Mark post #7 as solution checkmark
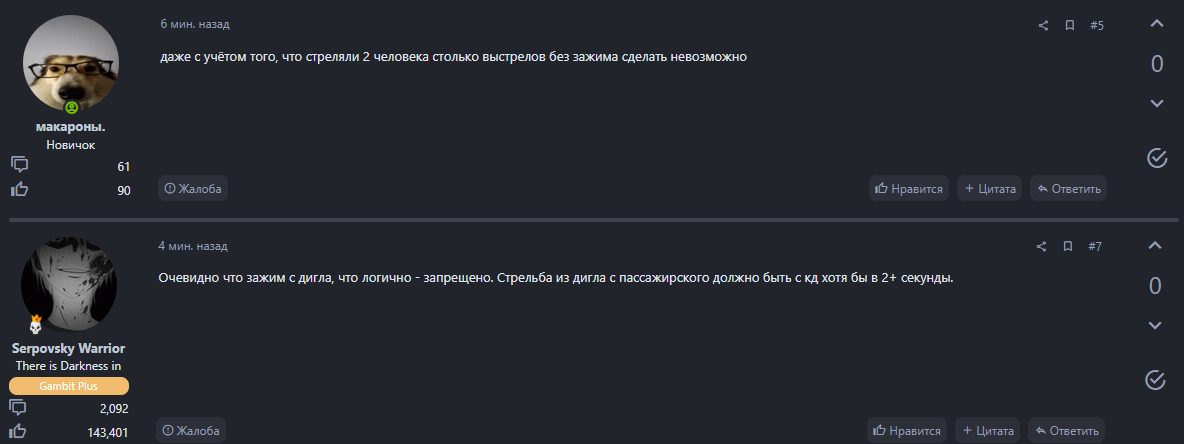The height and width of the screenshot is (444, 1184). pyautogui.click(x=1155, y=379)
